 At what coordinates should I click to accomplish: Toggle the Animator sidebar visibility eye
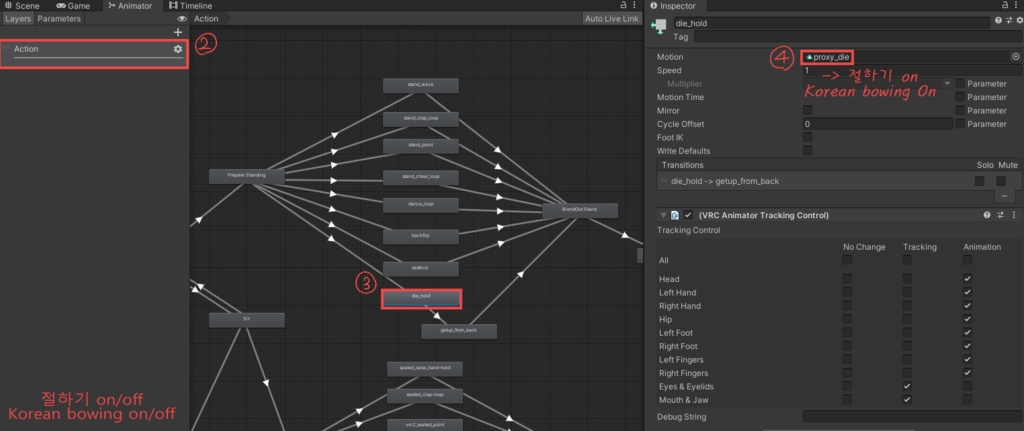click(x=182, y=19)
